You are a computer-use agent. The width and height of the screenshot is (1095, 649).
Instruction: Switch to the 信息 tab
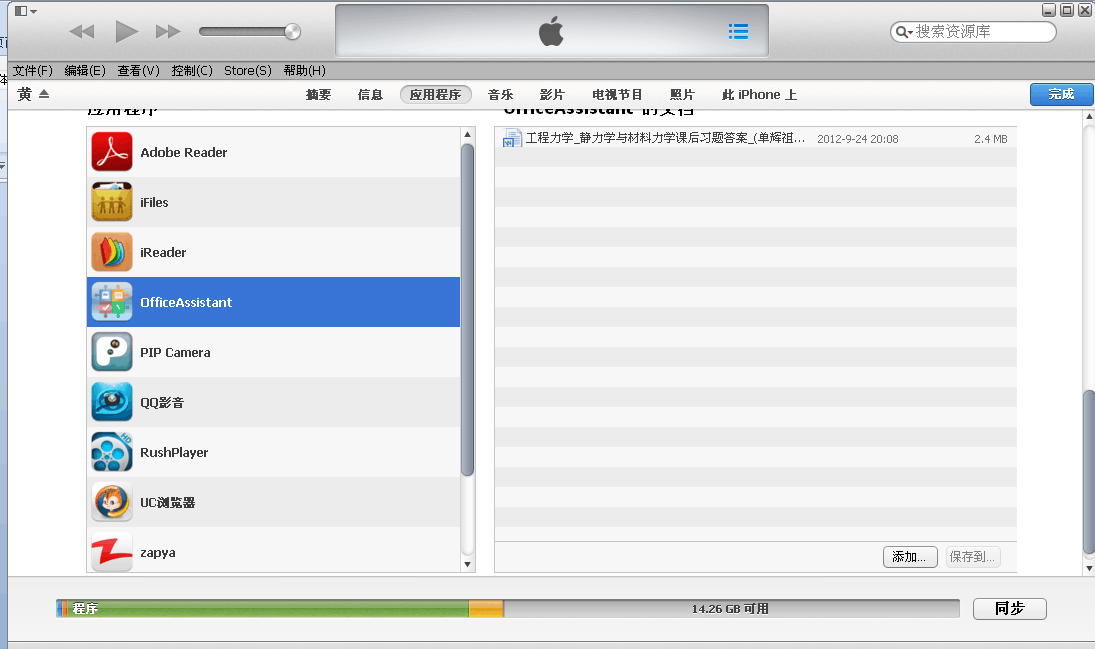(370, 94)
